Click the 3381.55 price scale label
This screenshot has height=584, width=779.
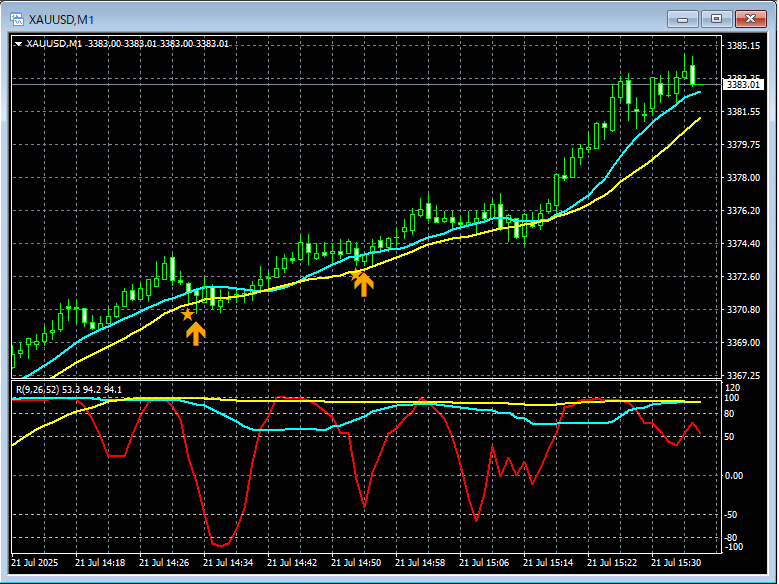click(743, 112)
